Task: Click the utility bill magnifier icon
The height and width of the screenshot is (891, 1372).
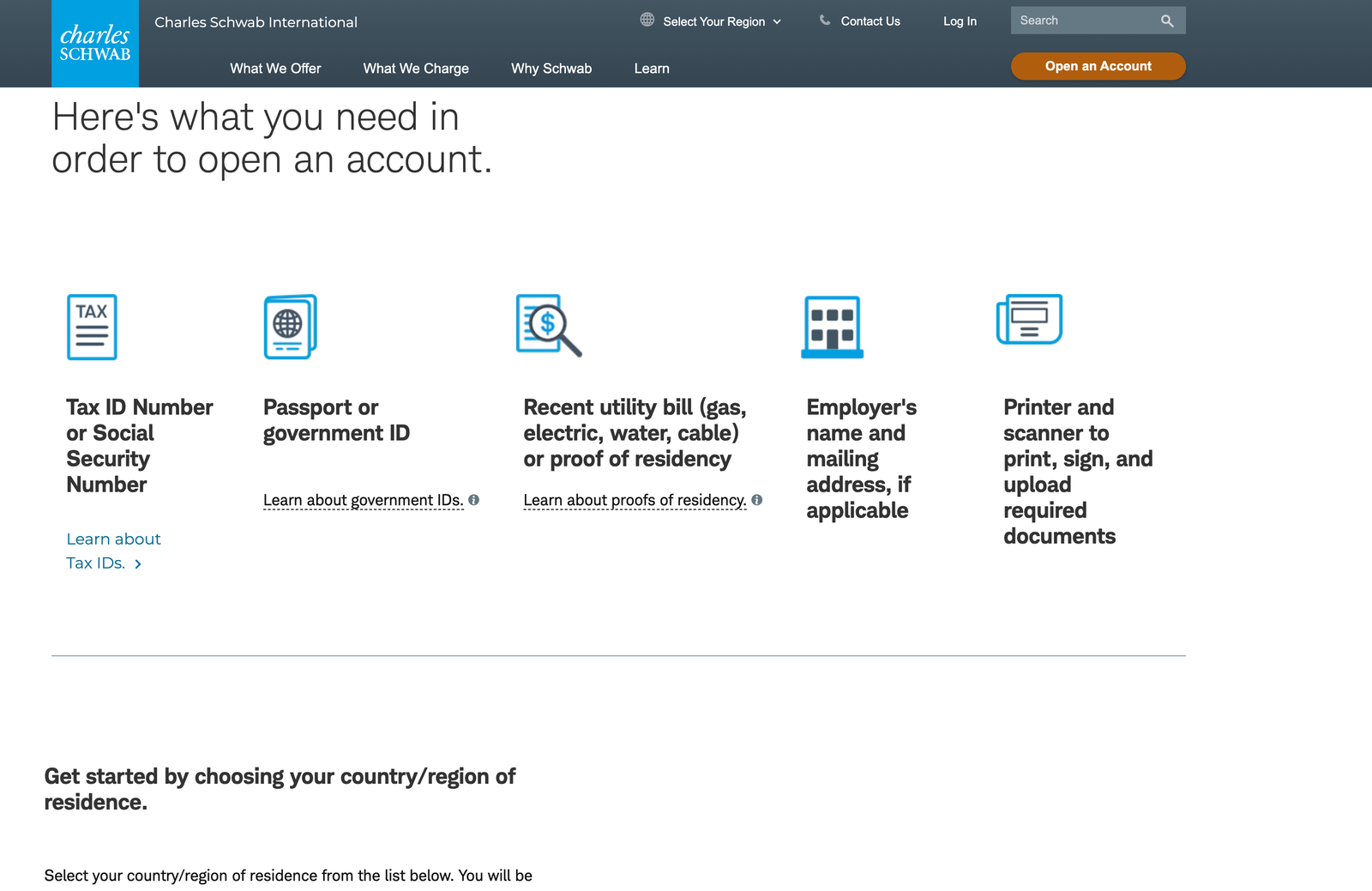Action: point(549,325)
